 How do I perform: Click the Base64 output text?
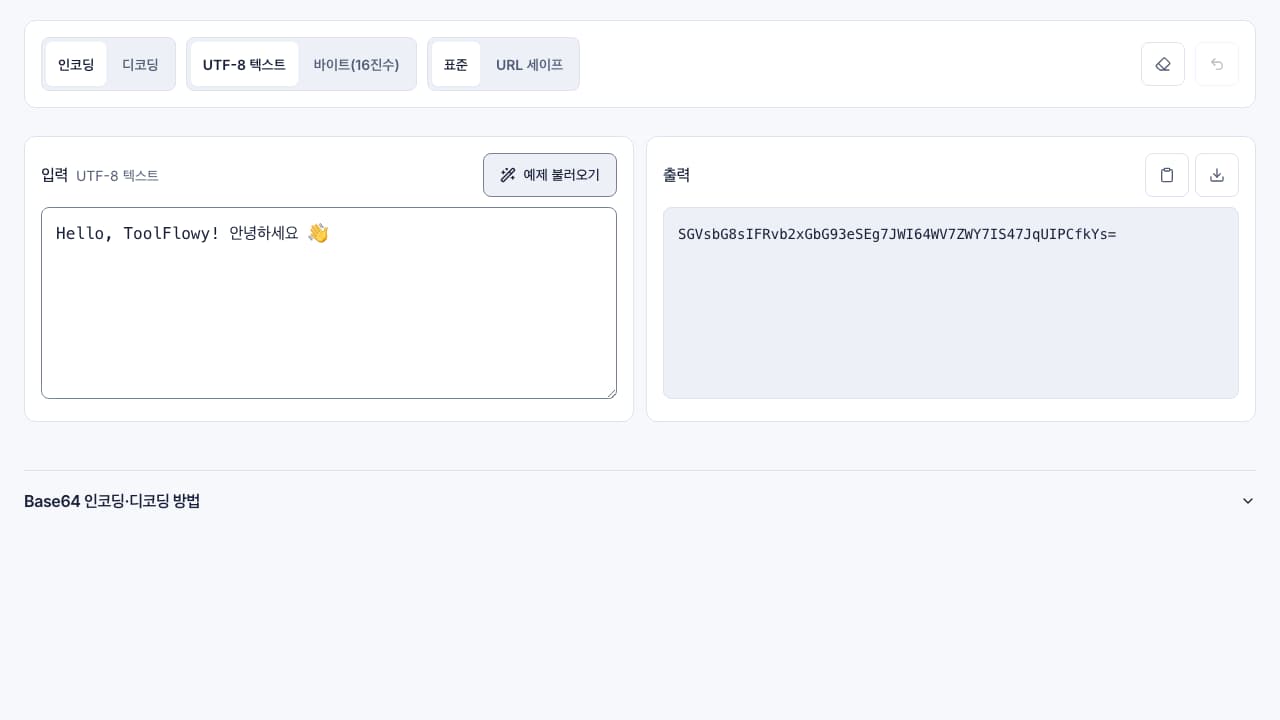[897, 234]
